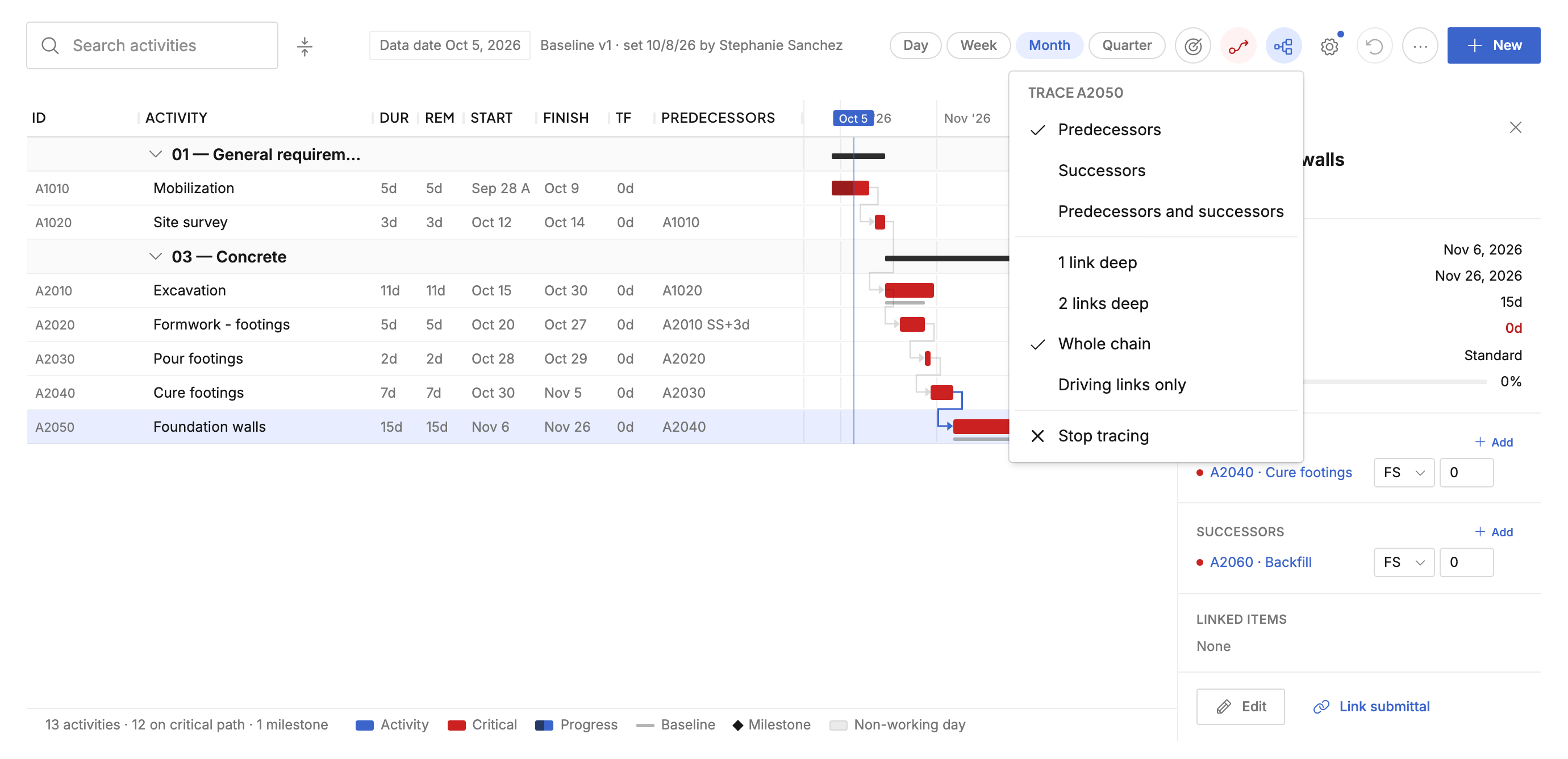The width and height of the screenshot is (1568, 759).
Task: Open the settings gear icon
Action: tap(1329, 46)
